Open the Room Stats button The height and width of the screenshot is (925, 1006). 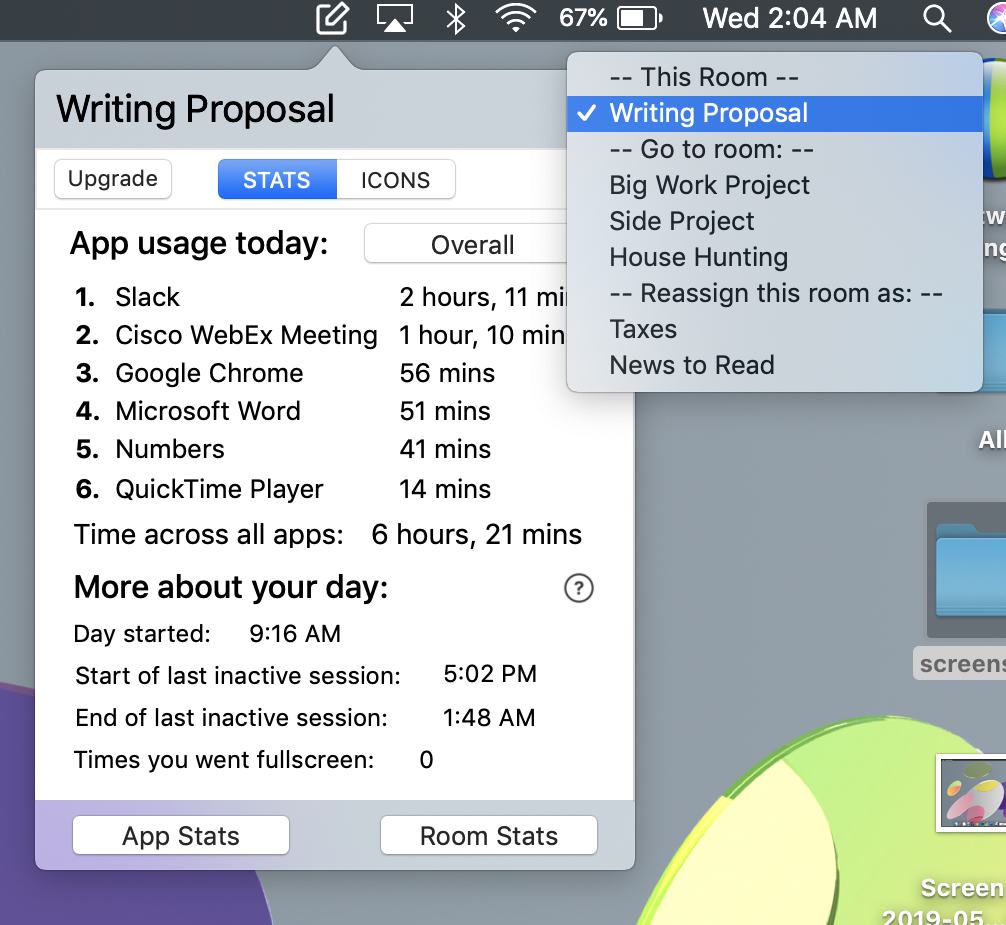489,836
